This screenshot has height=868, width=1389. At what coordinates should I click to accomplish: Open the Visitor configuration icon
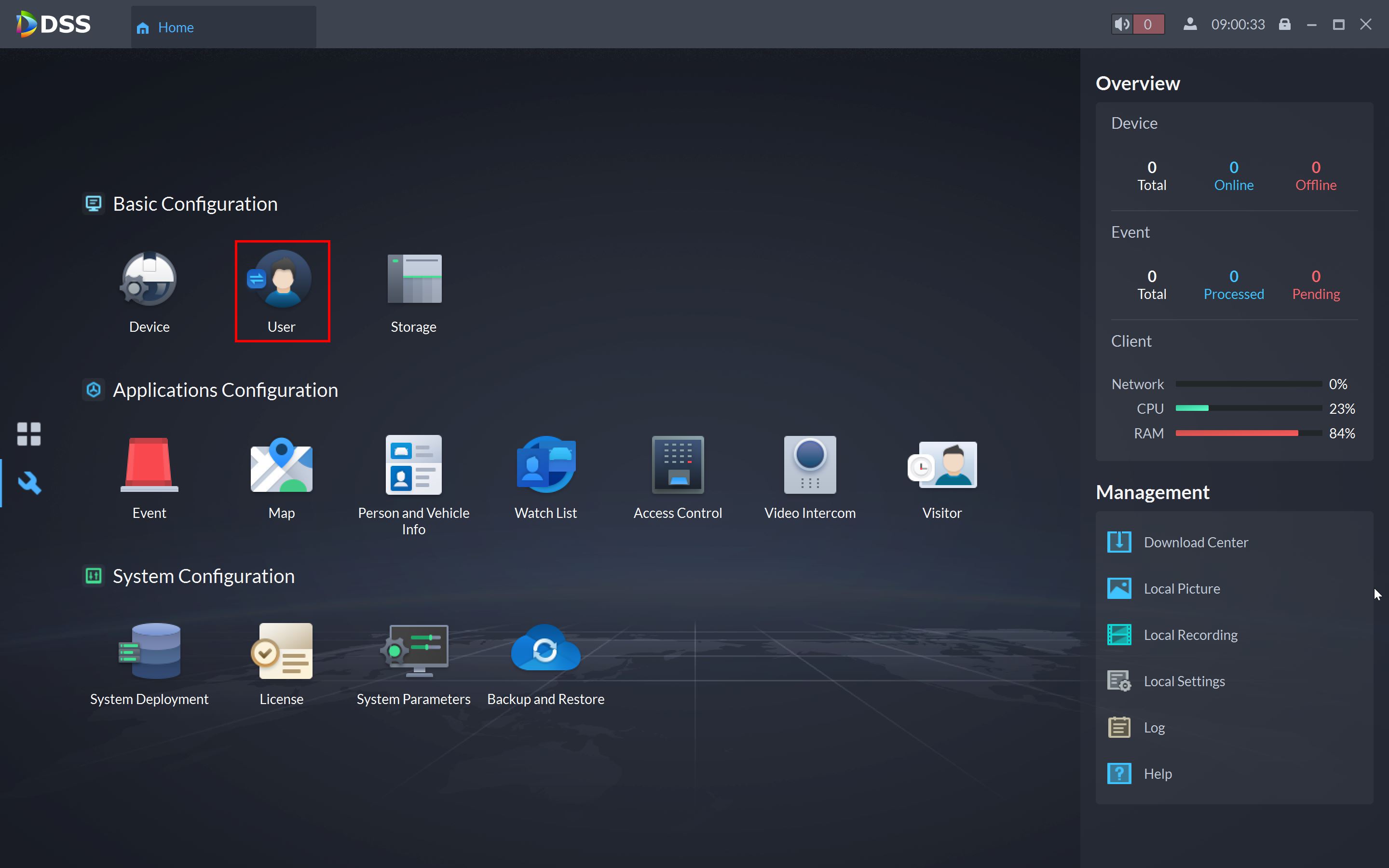(942, 465)
